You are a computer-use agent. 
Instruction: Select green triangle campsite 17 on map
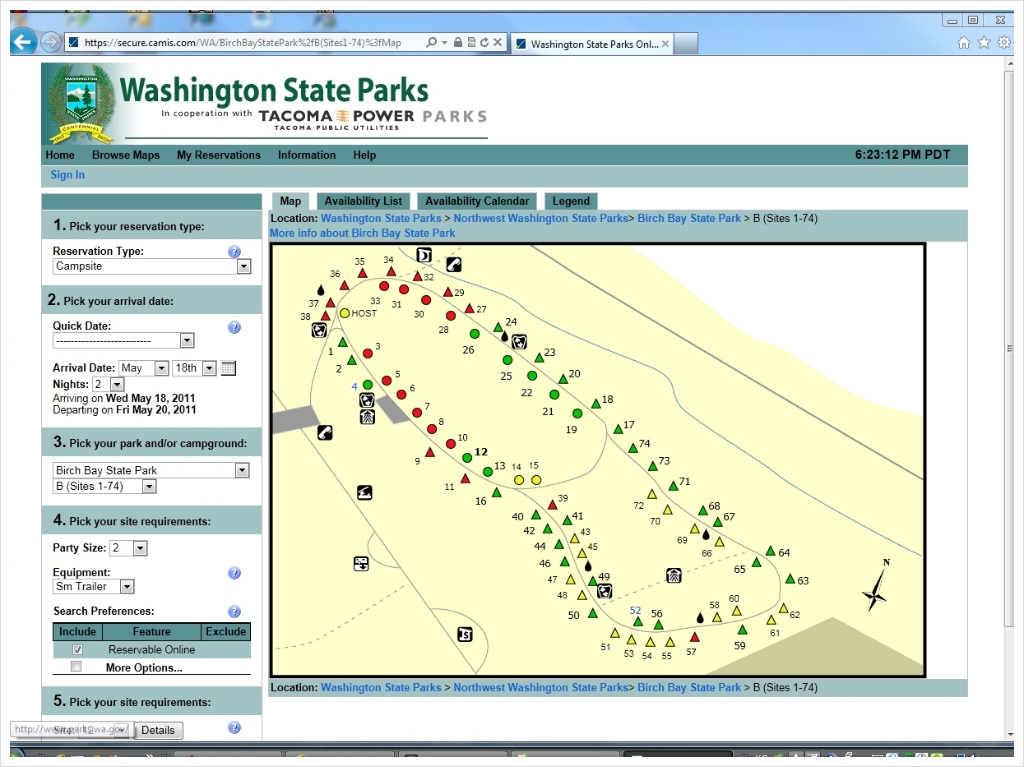pos(618,429)
